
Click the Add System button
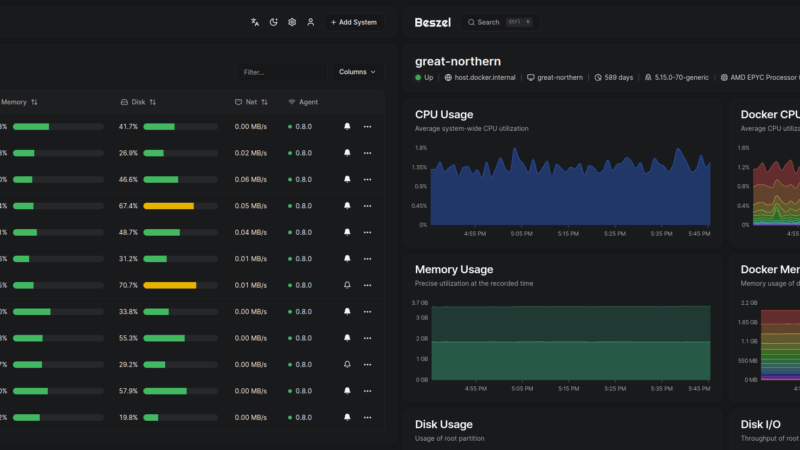point(354,22)
